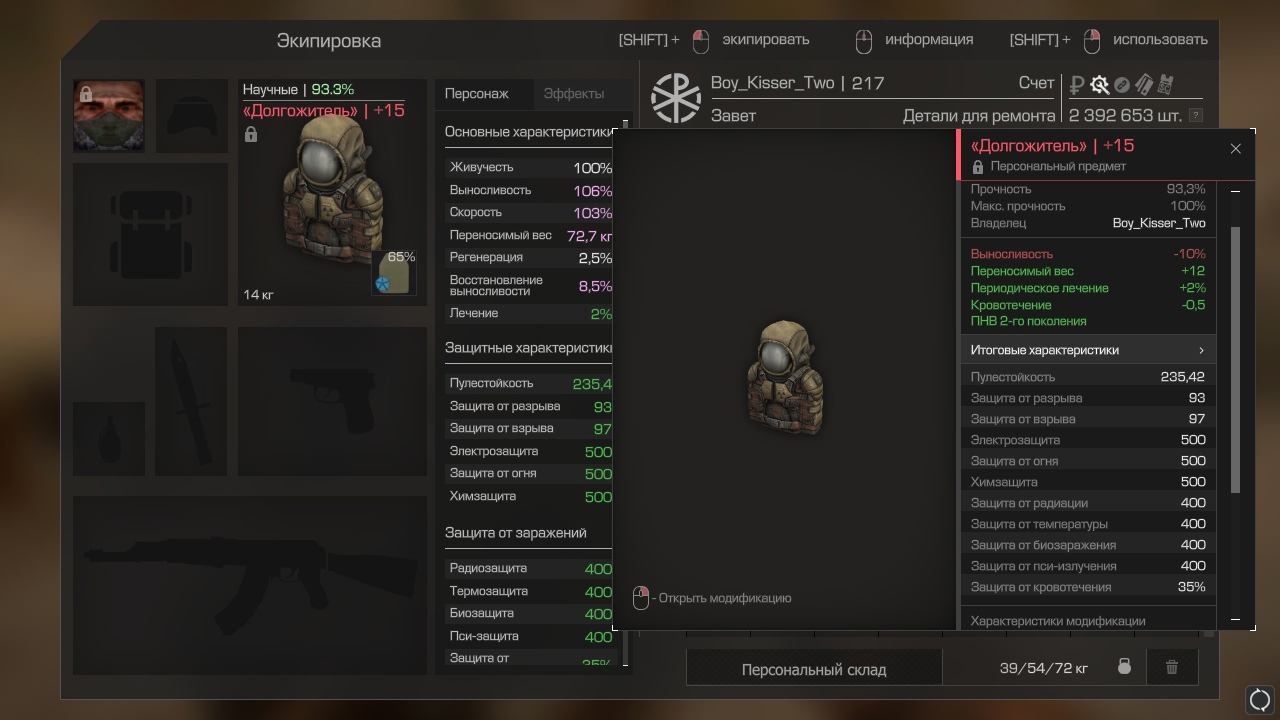Viewport: 1280px width, 720px height.
Task: Click the trash can delete icon
Action: click(1172, 667)
